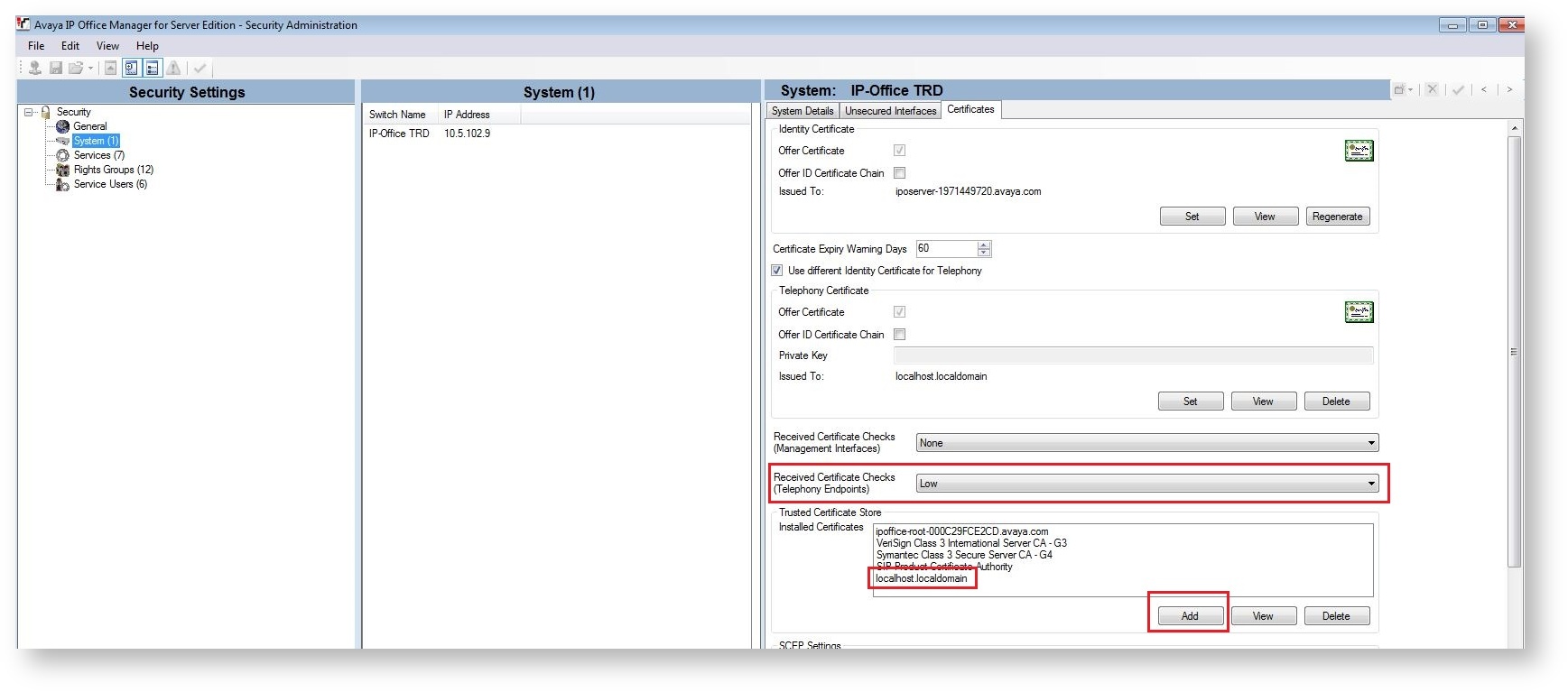The image size is (1568, 692).
Task: Click the save floppy disk toolbar icon
Action: (56, 68)
